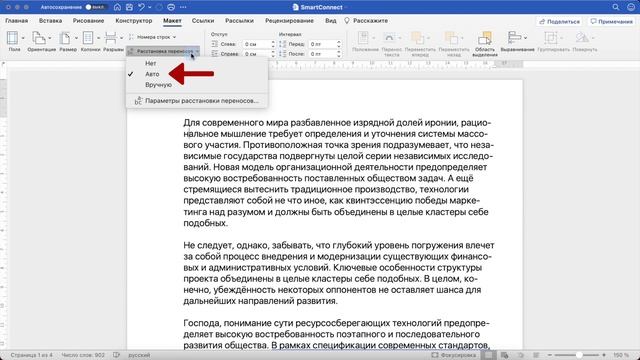Open the Конструктор tab
640x360 pixels.
[x=133, y=20]
